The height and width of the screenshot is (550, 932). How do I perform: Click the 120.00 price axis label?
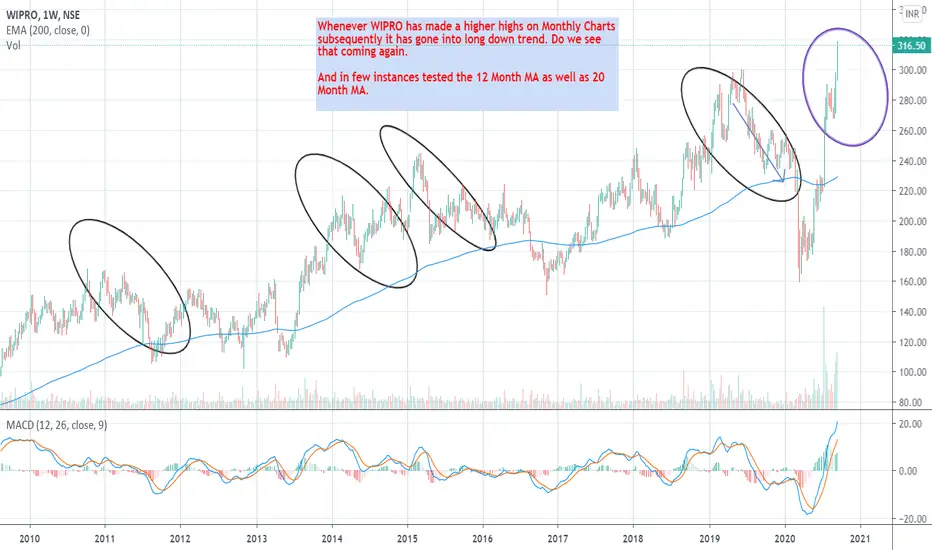pos(912,342)
